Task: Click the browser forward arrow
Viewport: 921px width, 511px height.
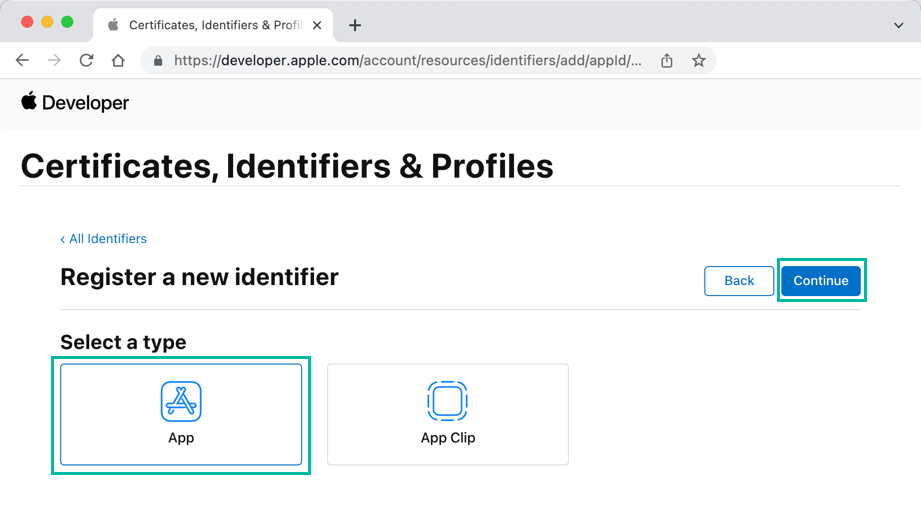Action: [54, 60]
